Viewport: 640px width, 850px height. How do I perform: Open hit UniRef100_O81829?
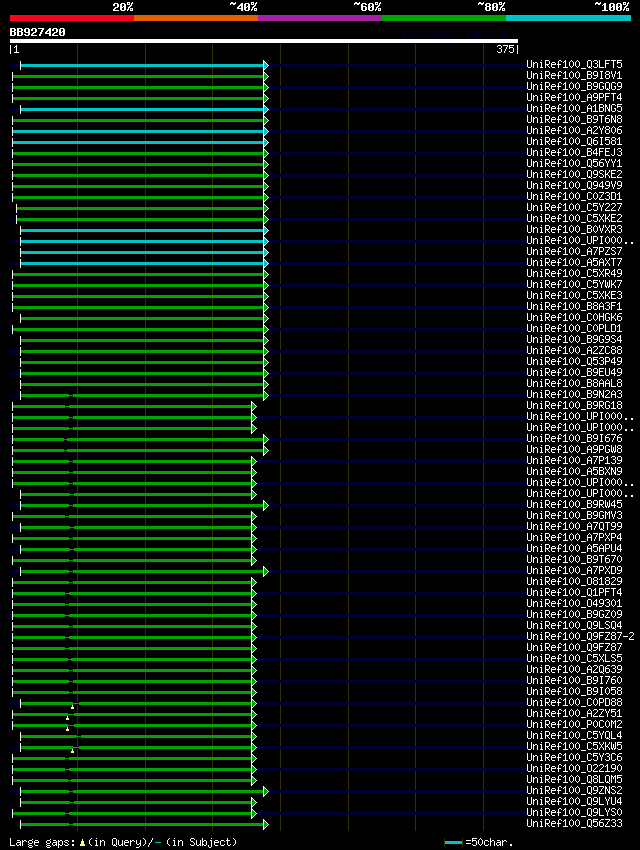(x=574, y=582)
